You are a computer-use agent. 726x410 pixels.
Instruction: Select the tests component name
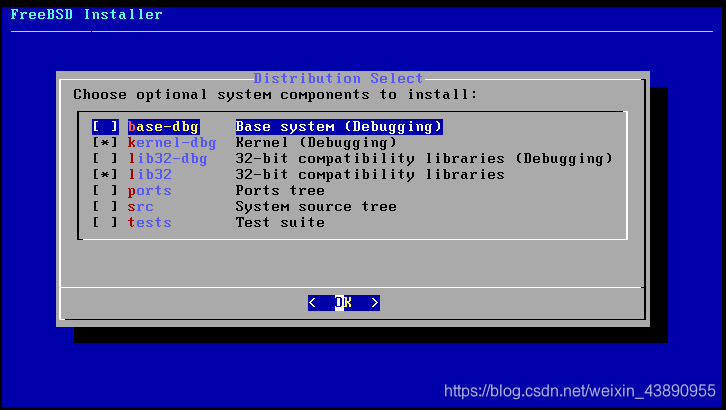pos(150,222)
